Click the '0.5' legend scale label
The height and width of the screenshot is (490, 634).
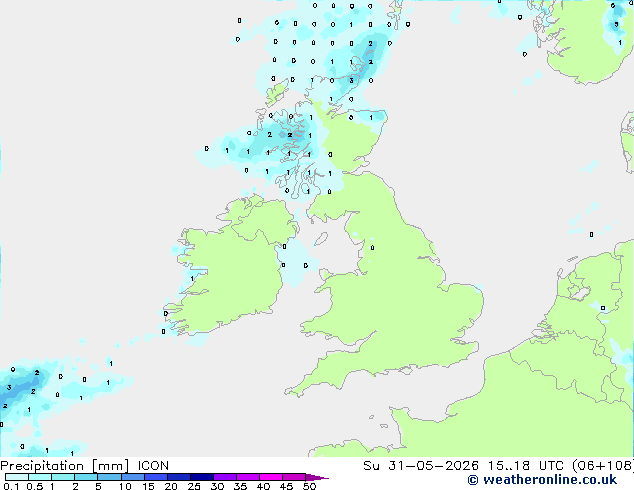point(35,486)
